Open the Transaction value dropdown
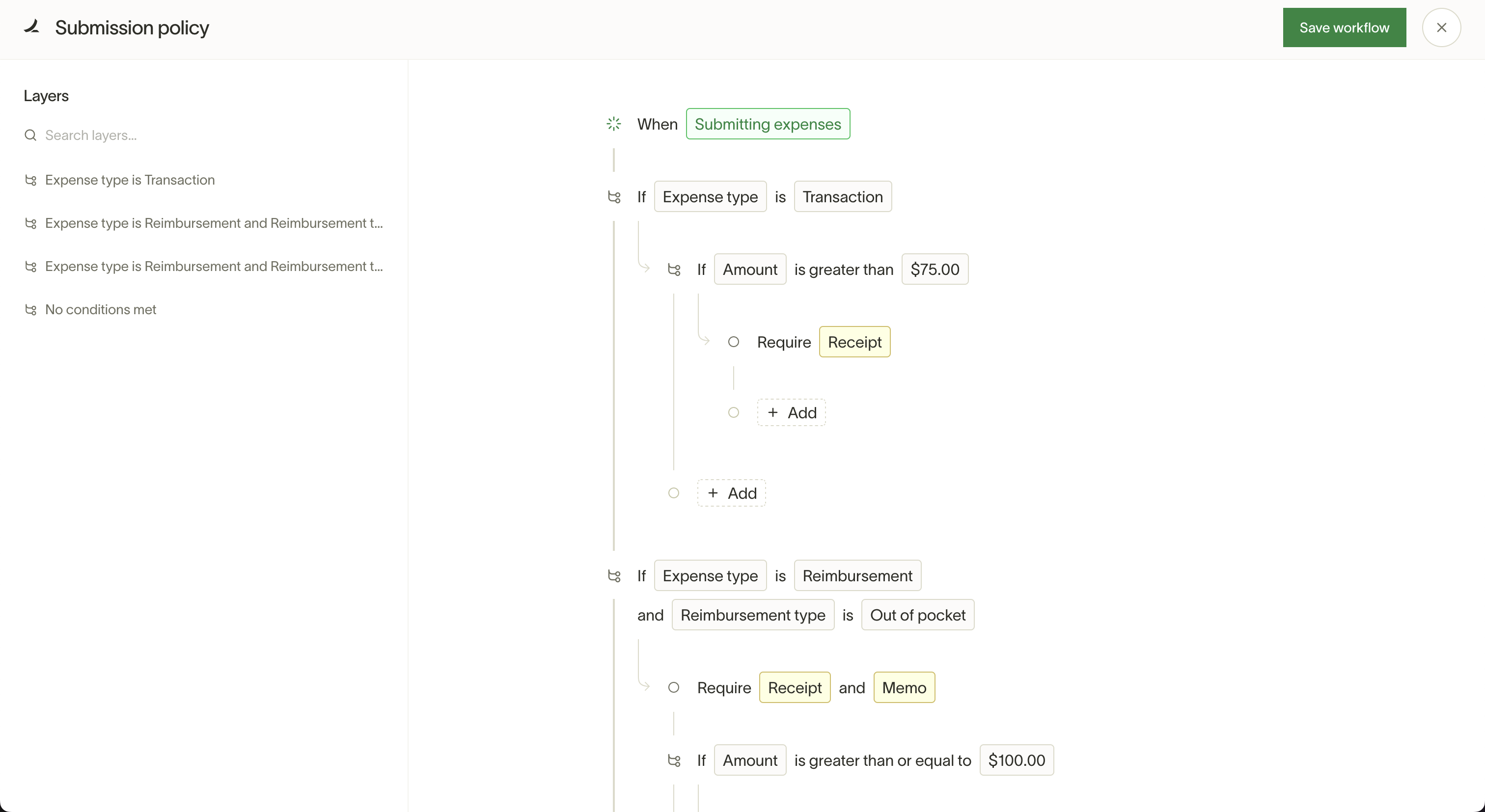This screenshot has width=1485, height=812. click(x=842, y=197)
